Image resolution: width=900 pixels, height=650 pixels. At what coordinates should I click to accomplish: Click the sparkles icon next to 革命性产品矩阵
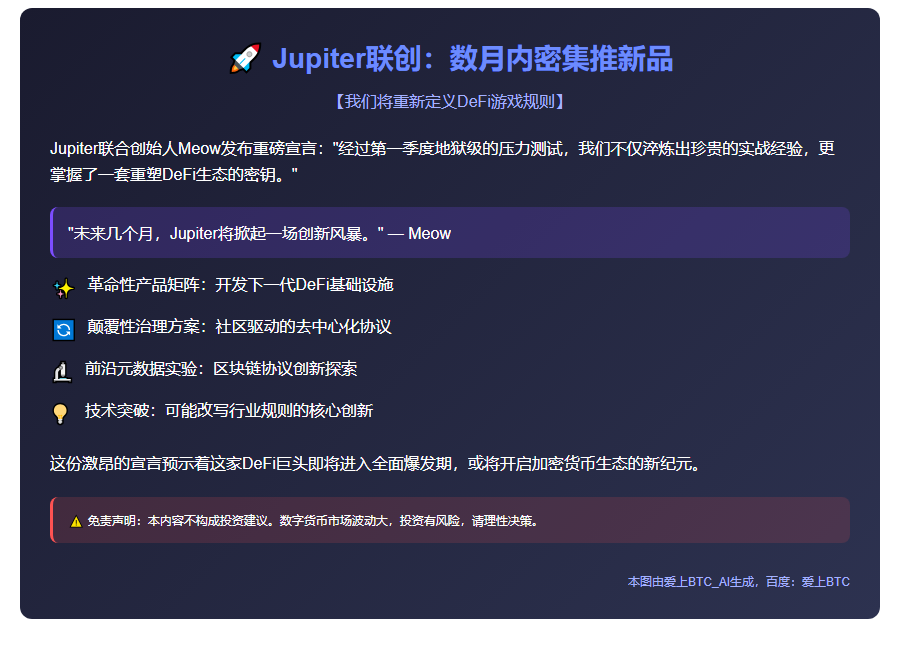click(x=64, y=288)
